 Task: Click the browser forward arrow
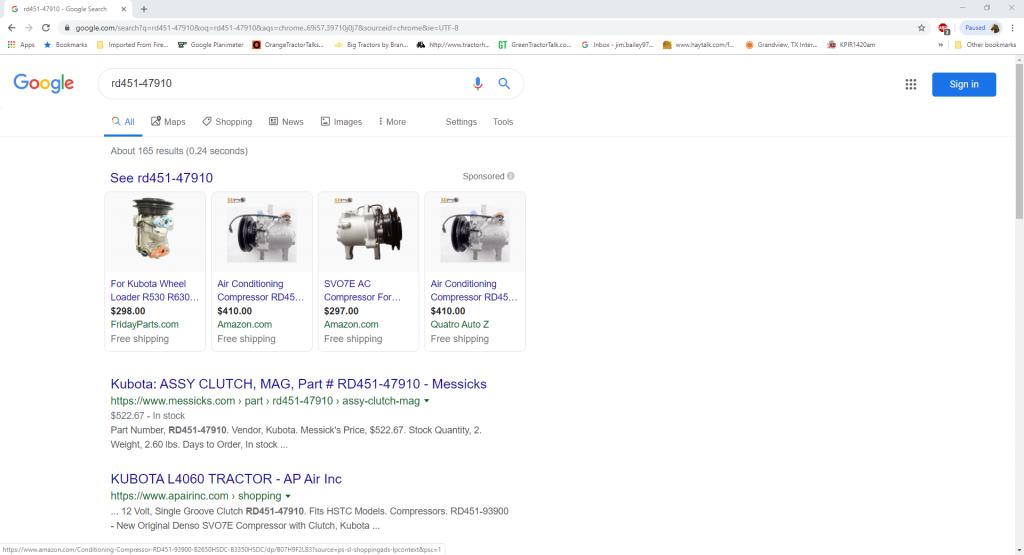point(28,28)
